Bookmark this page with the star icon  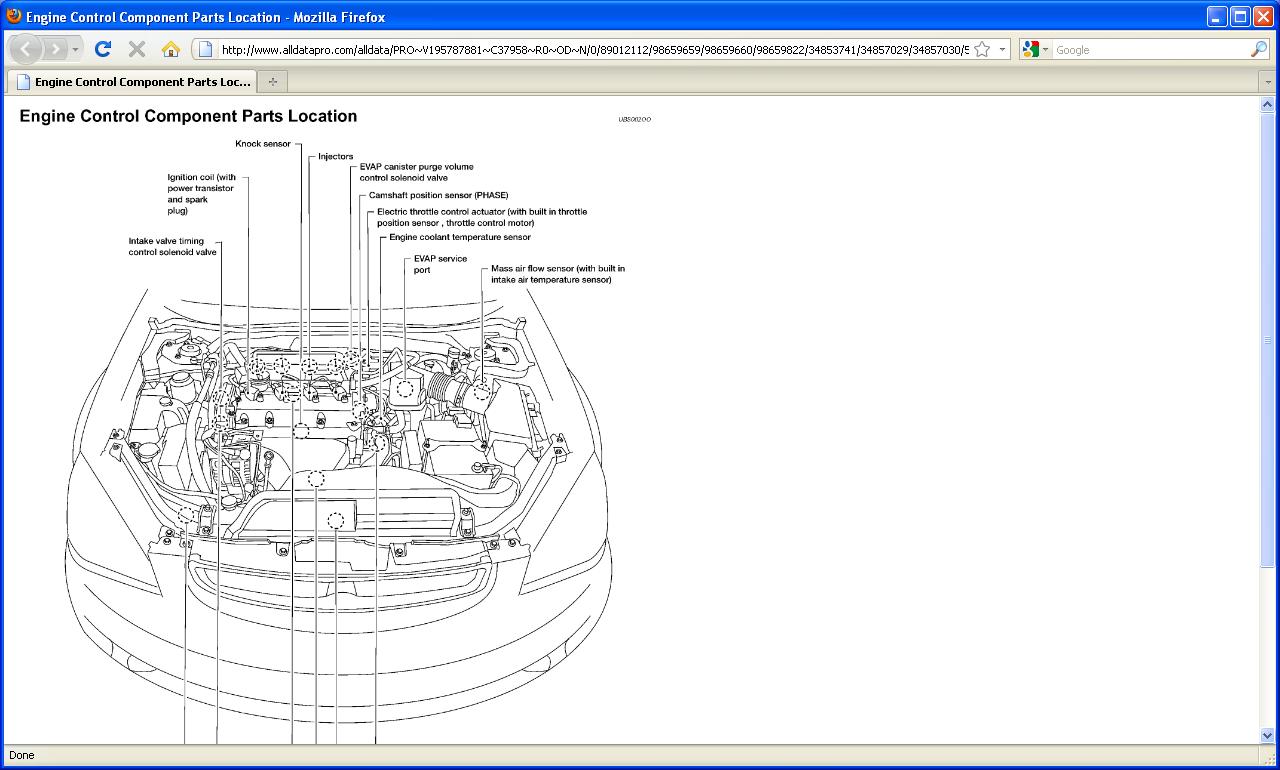click(x=982, y=49)
